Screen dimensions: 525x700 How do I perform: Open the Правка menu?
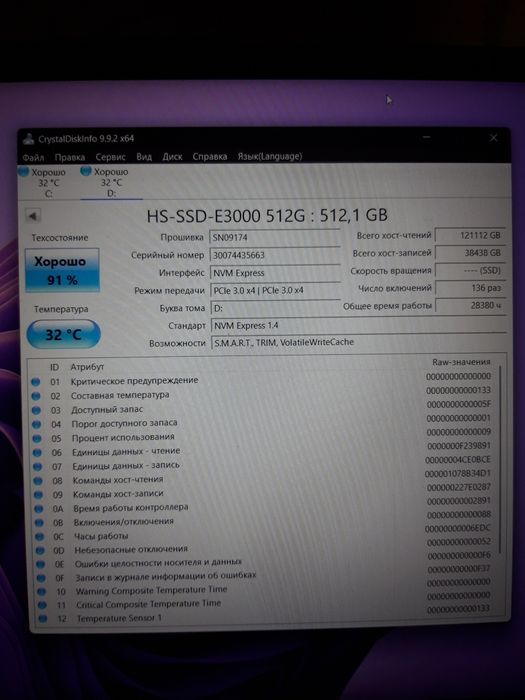tap(70, 157)
